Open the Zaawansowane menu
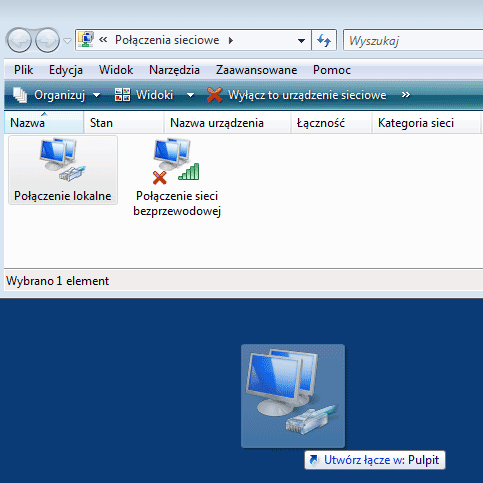Screen dimensions: 483x483 [x=256, y=70]
